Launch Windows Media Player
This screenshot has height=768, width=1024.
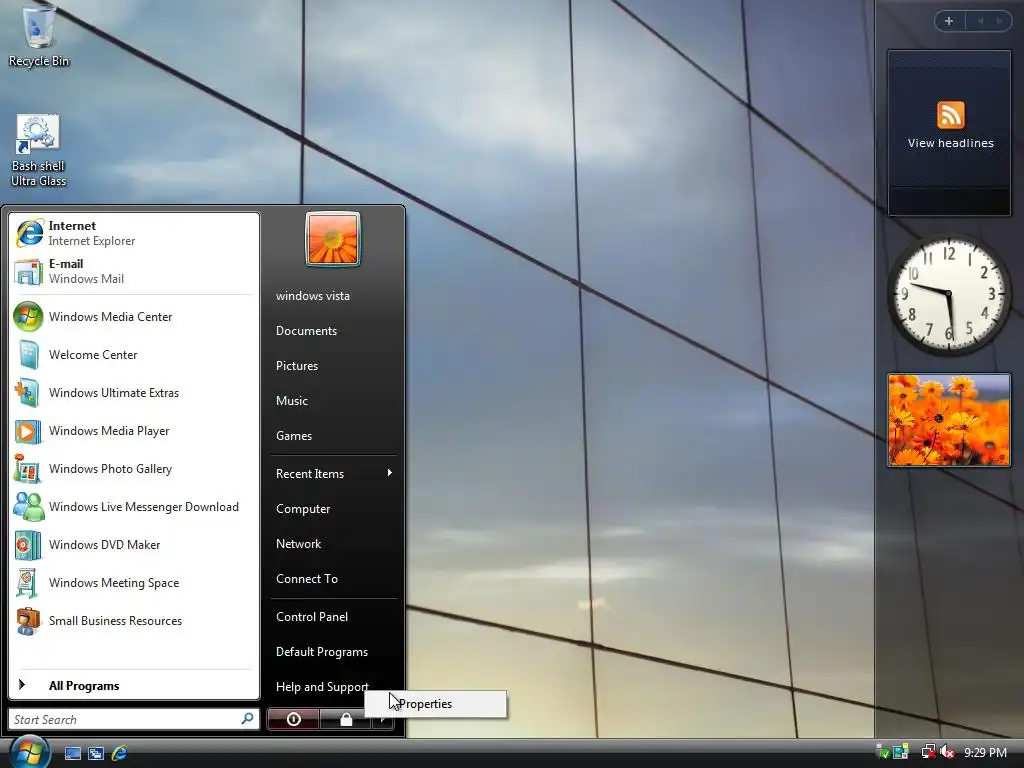point(133,430)
